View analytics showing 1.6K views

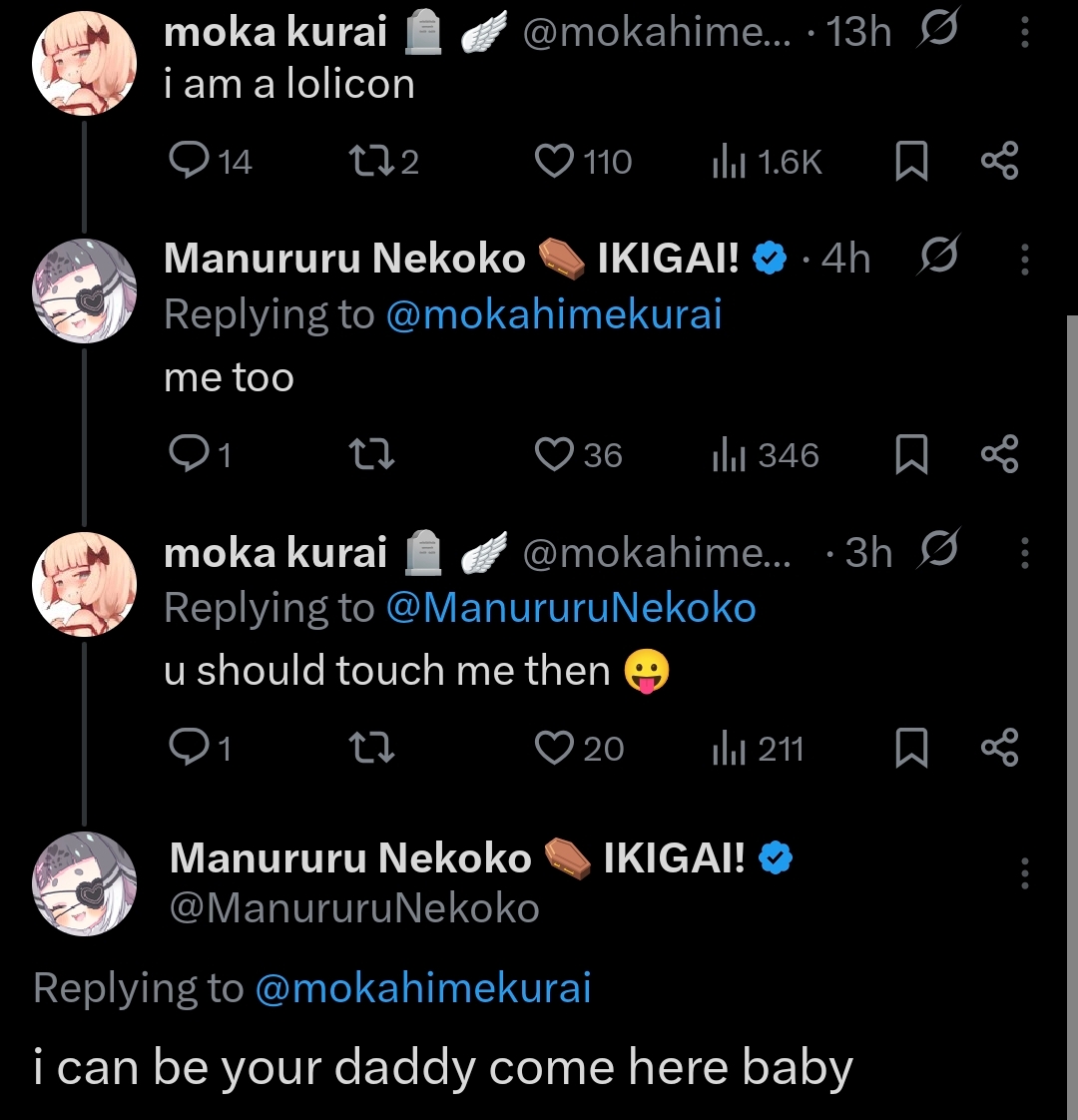pos(730,162)
